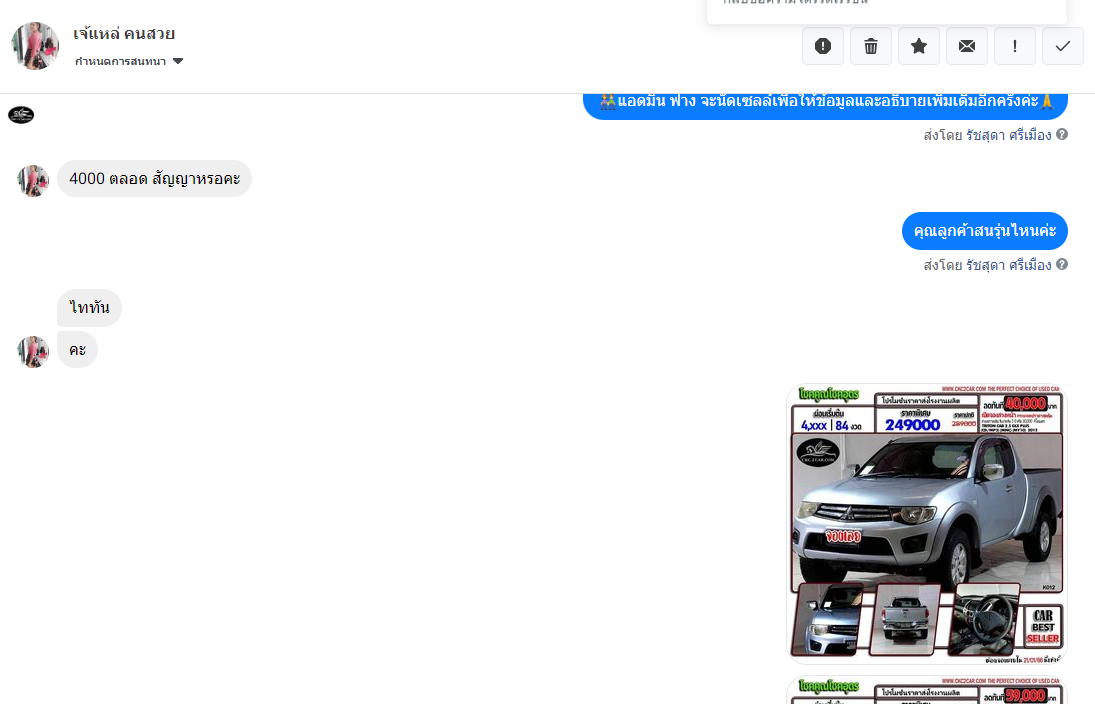Mark conversation done with checkmark
Screen dimensions: 1095x715
(x=1063, y=46)
